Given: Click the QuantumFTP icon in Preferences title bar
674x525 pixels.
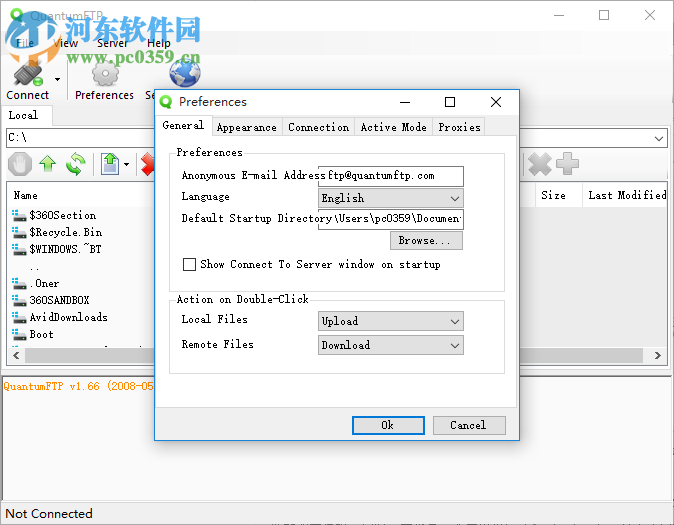Looking at the screenshot, I should [x=166, y=102].
